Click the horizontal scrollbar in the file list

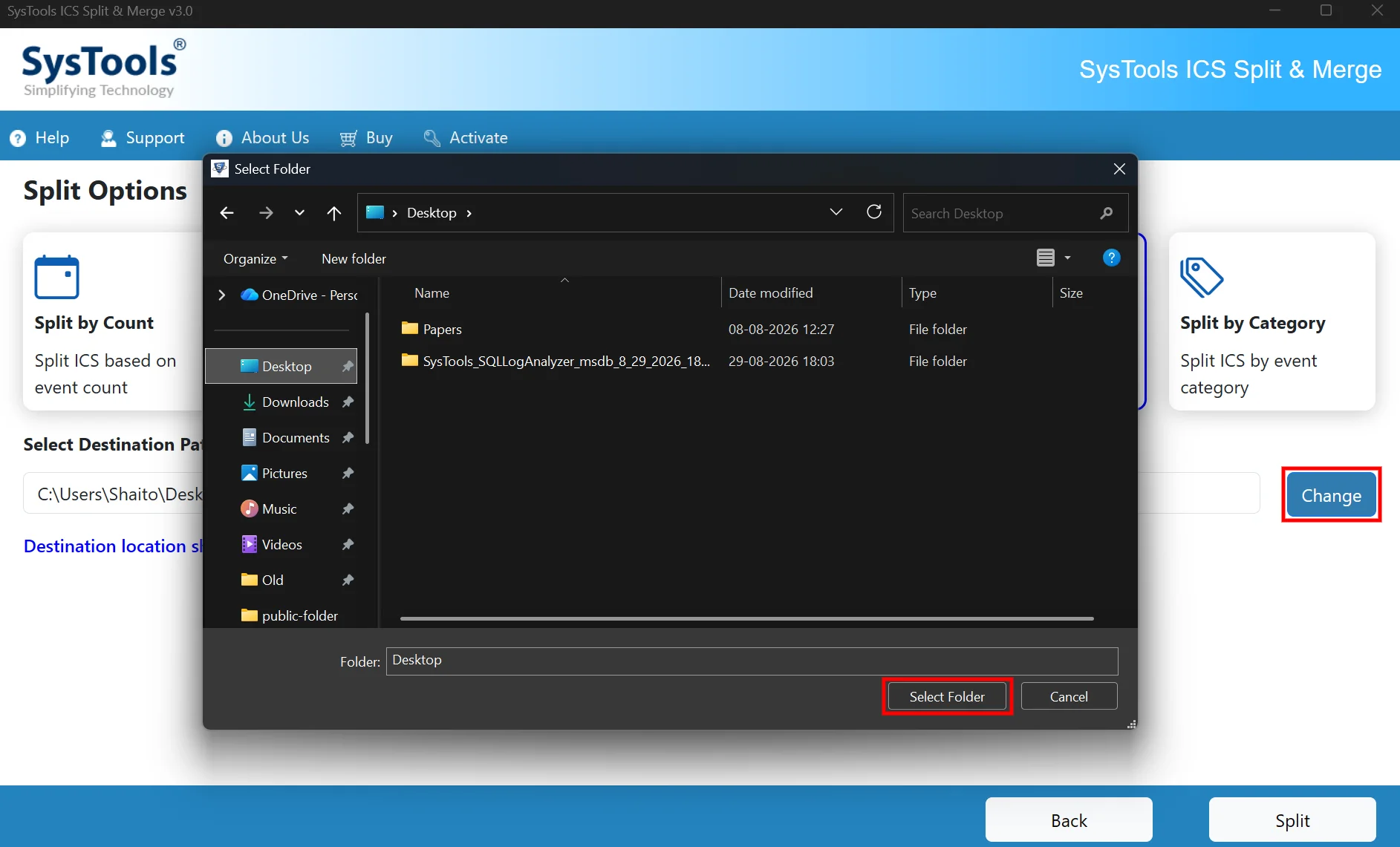[746, 618]
